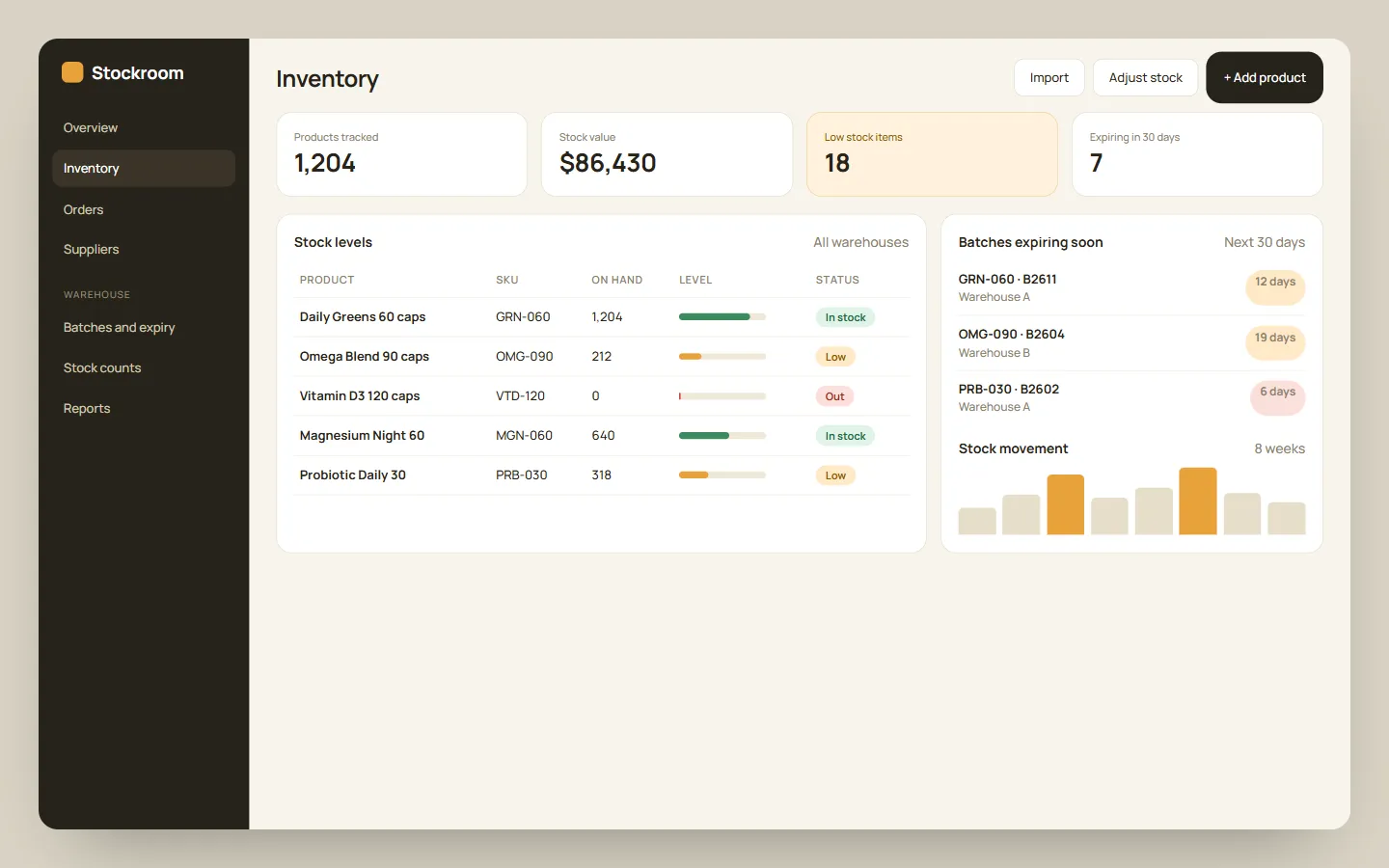Select the Daily Greens 60 caps row

point(602,316)
